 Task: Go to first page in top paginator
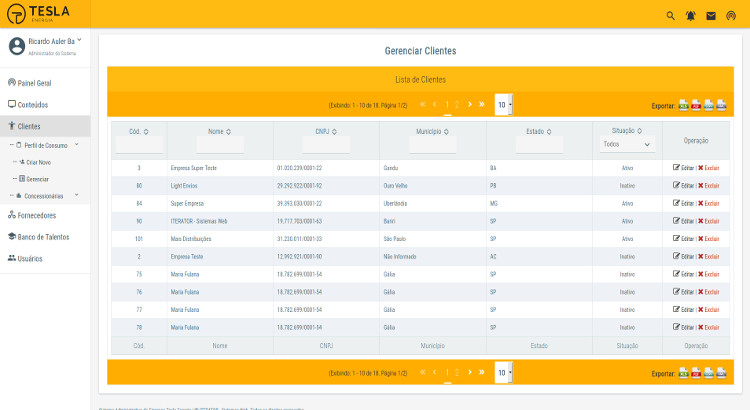point(423,104)
